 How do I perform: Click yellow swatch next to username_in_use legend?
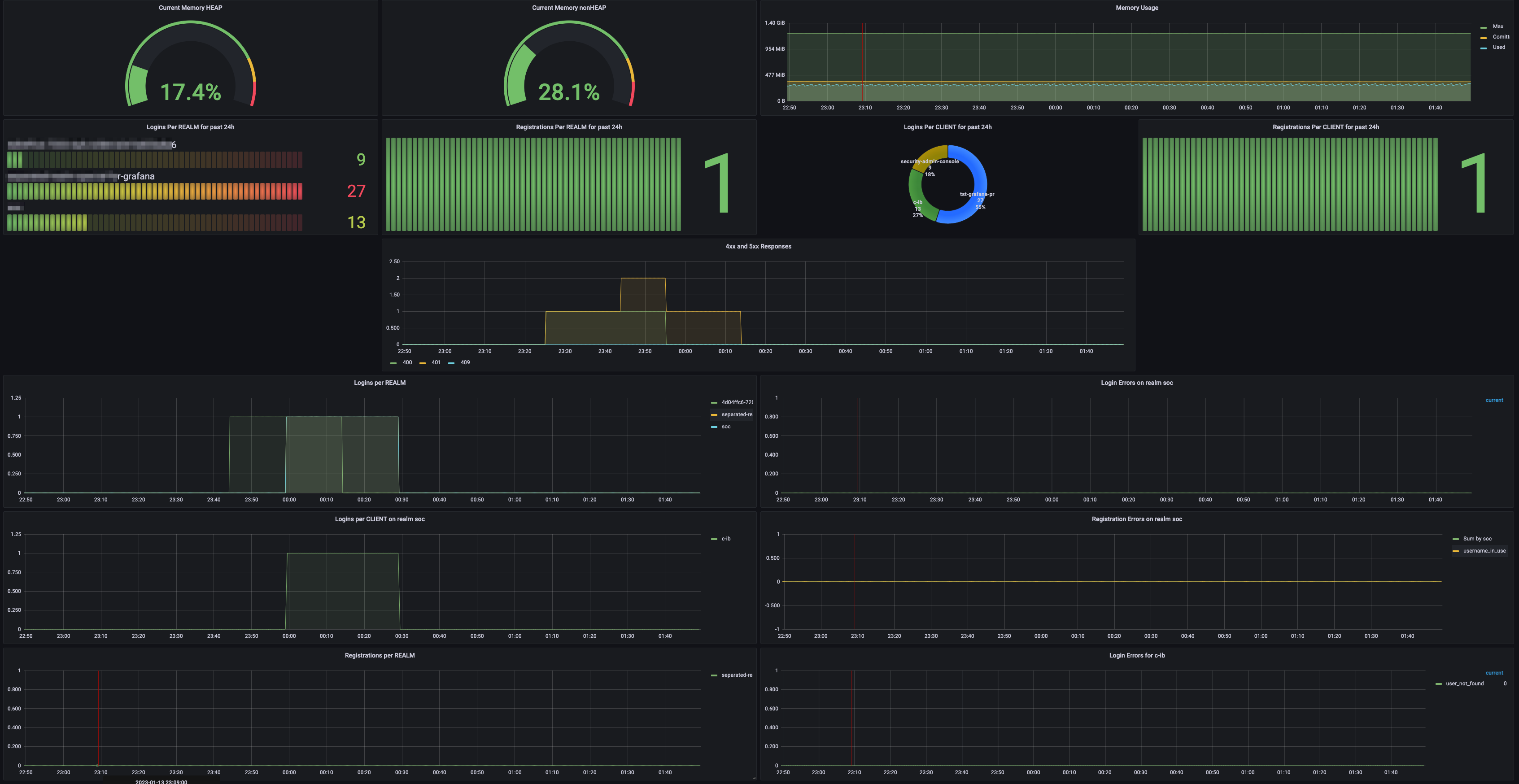[1455, 551]
